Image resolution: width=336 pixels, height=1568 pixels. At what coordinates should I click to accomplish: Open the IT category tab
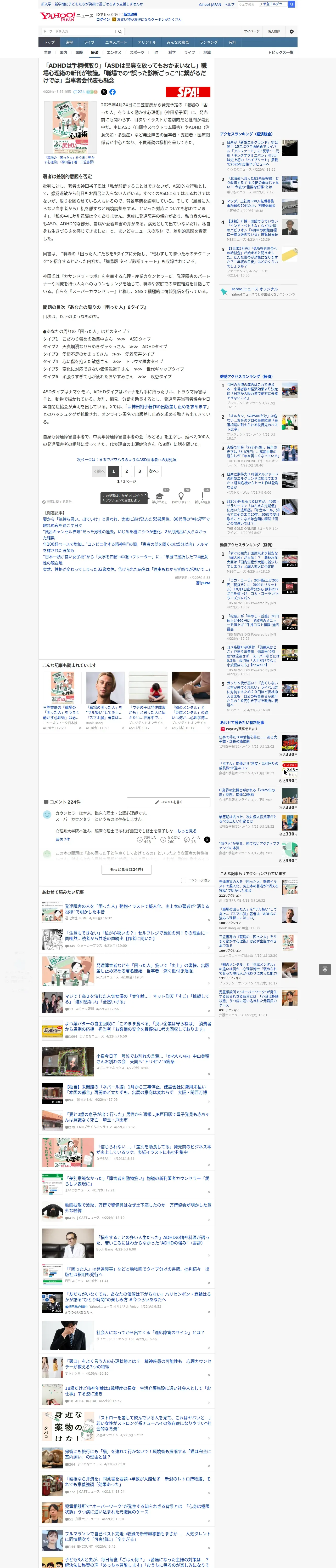[x=156, y=52]
